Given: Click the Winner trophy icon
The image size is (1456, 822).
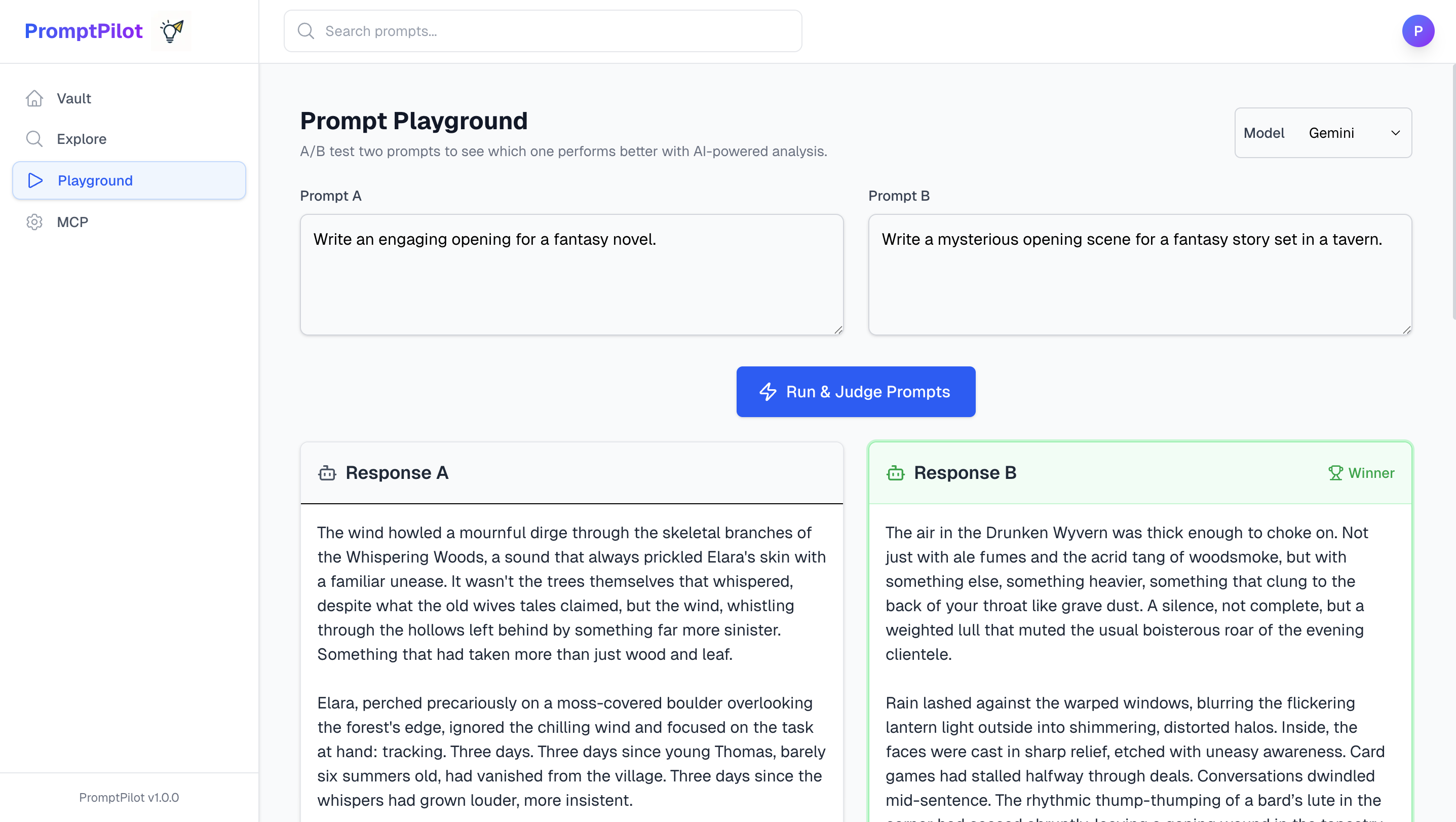Looking at the screenshot, I should coord(1335,473).
